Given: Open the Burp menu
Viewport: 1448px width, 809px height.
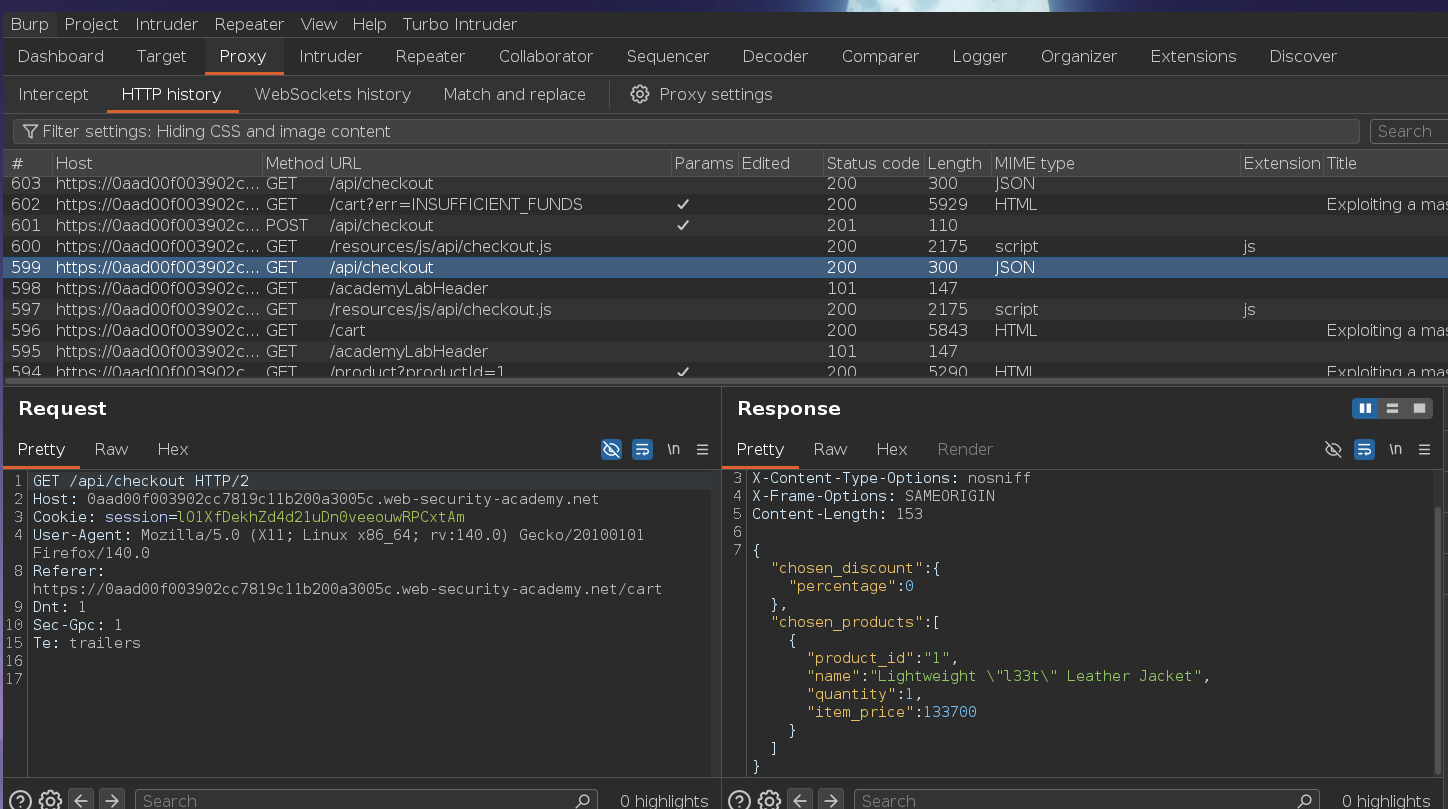Looking at the screenshot, I should tap(29, 24).
